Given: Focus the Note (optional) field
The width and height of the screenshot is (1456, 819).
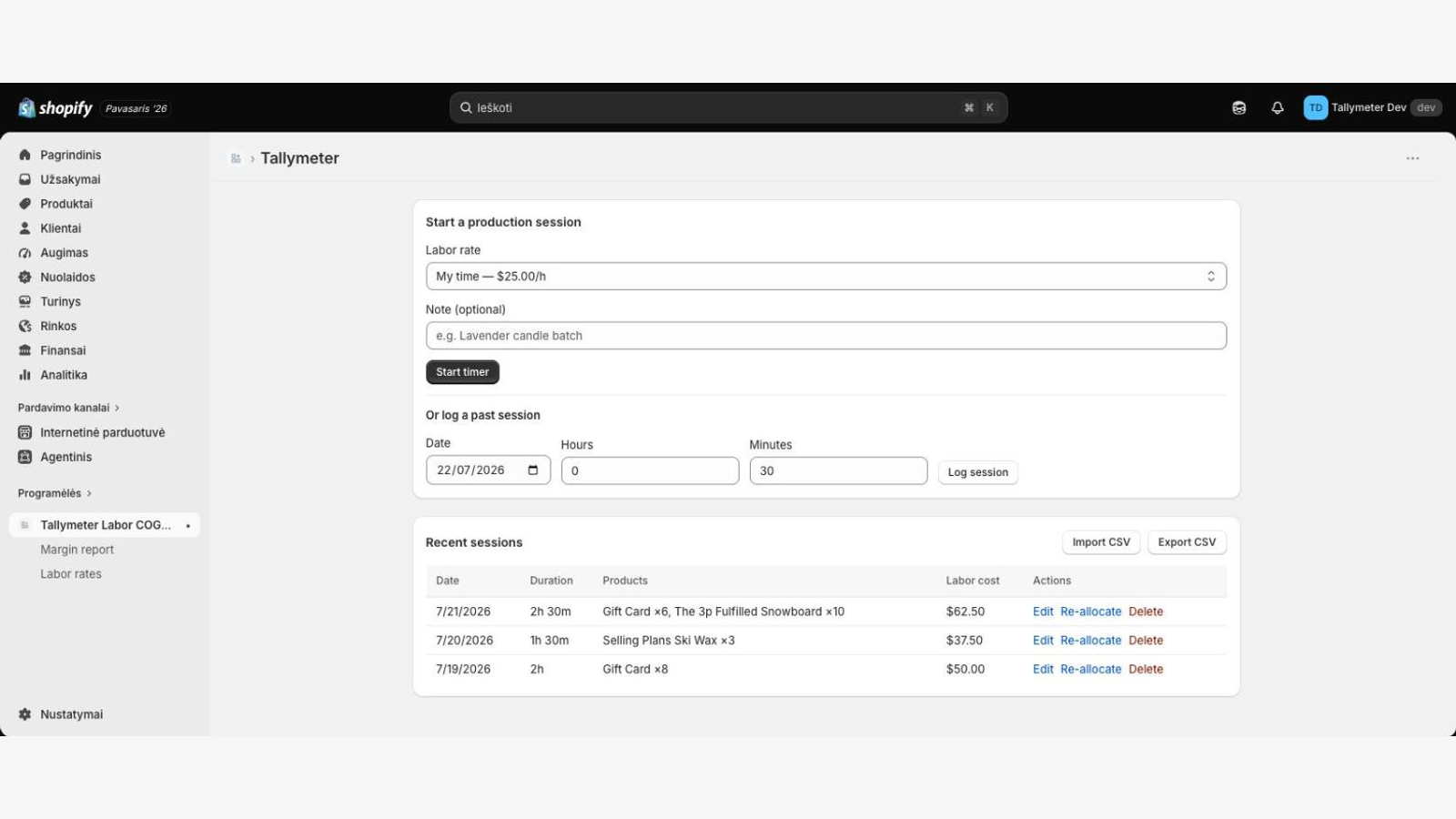Looking at the screenshot, I should coord(825,336).
